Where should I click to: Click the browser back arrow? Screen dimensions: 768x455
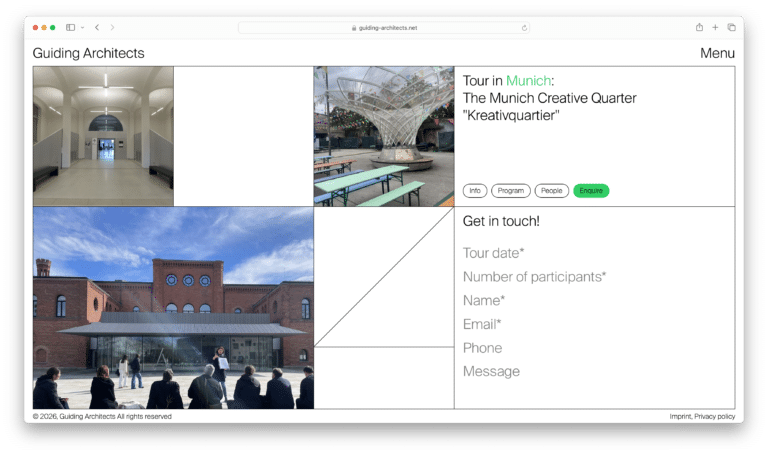point(97,27)
